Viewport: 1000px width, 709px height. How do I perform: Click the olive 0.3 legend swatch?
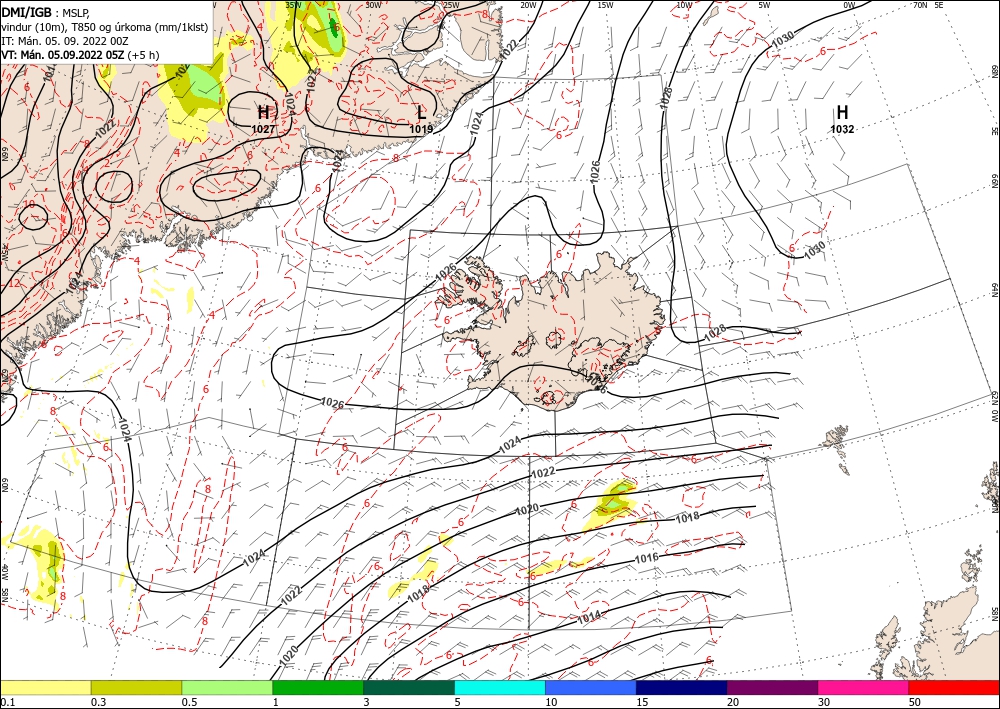coord(136,687)
